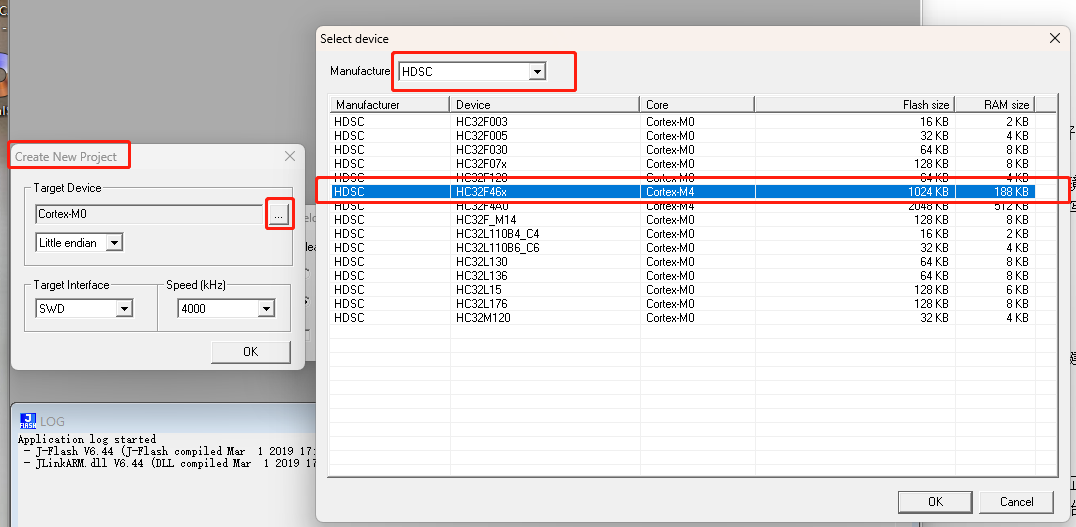This screenshot has height=527, width=1076.
Task: Select the HC32F_M14 device row
Action: click(x=683, y=220)
